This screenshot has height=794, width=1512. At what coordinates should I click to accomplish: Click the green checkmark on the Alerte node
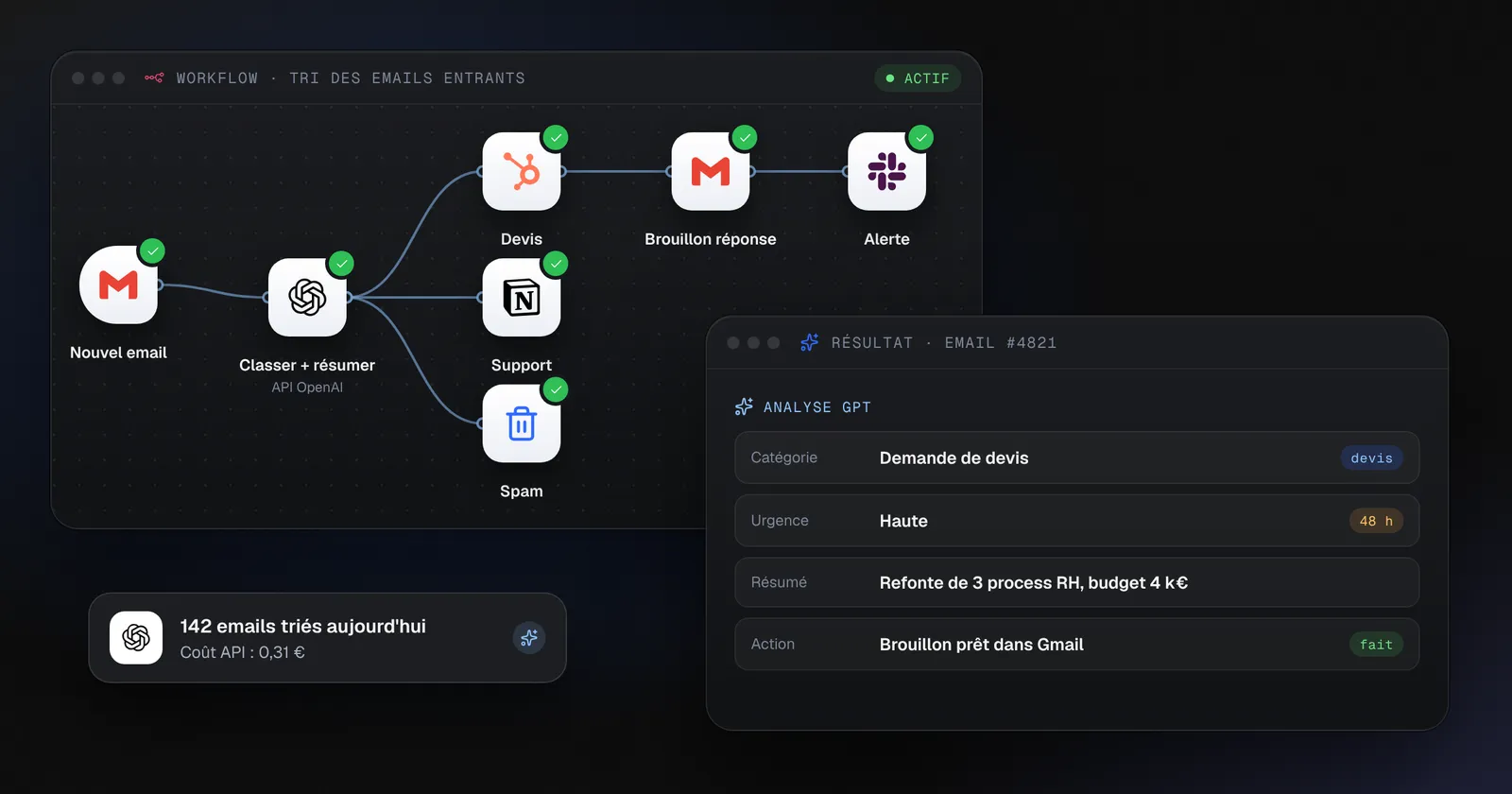(x=920, y=137)
